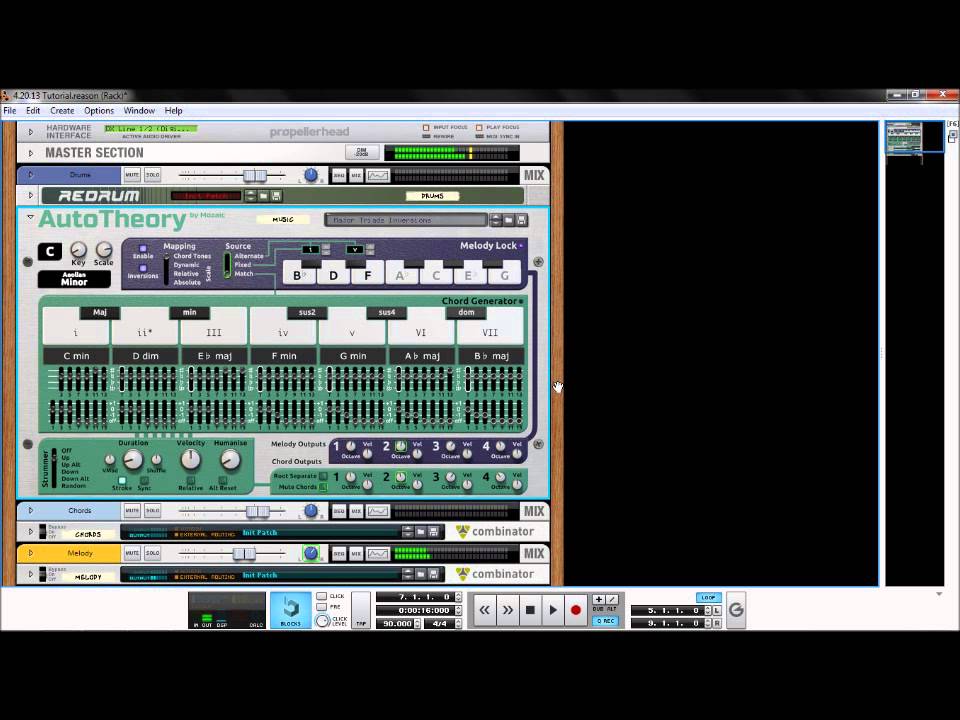Click the Rewind transport button
Screen dimensions: 960x720
(x=484, y=610)
